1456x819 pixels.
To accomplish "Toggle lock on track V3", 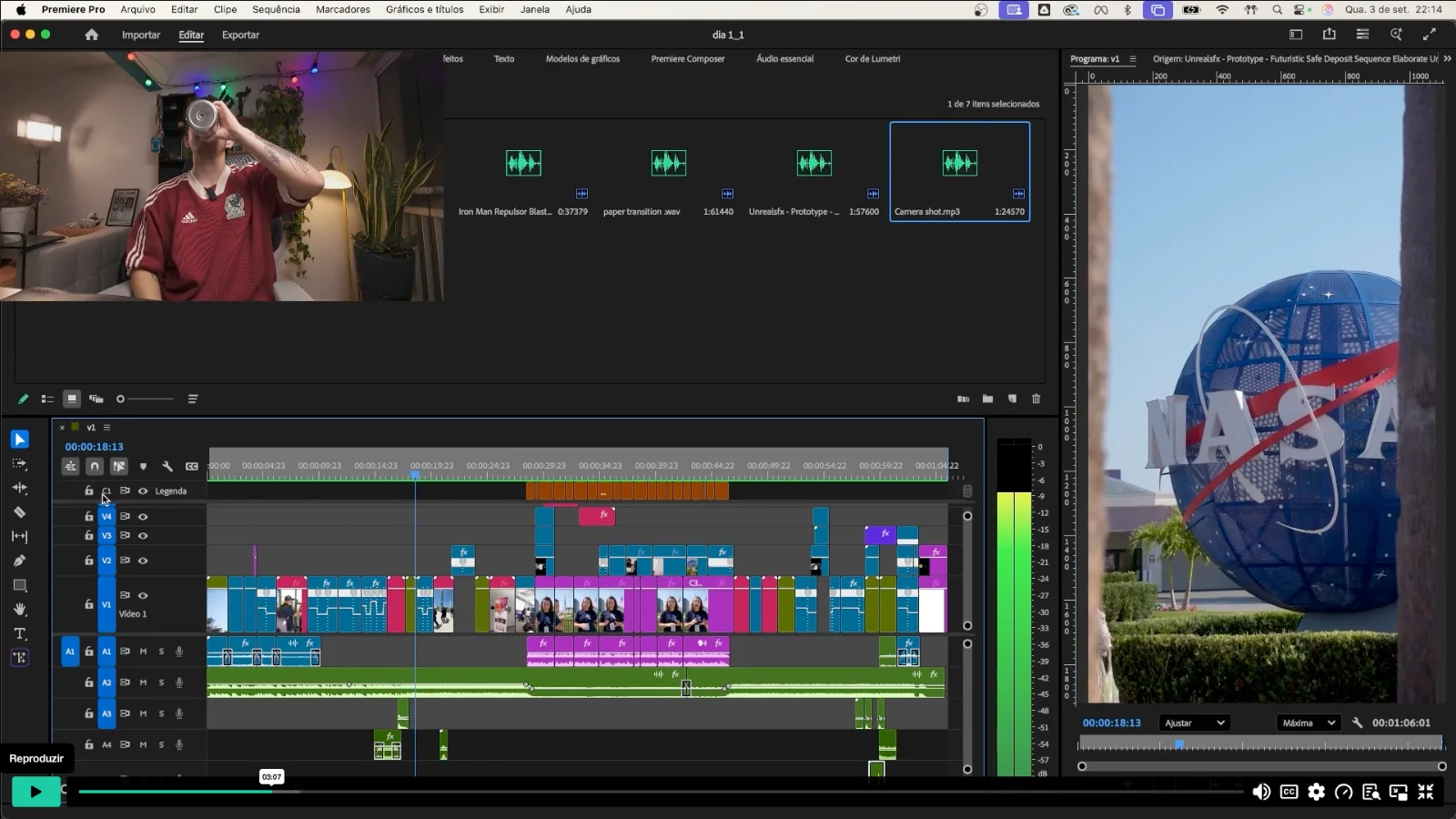I will (x=88, y=536).
